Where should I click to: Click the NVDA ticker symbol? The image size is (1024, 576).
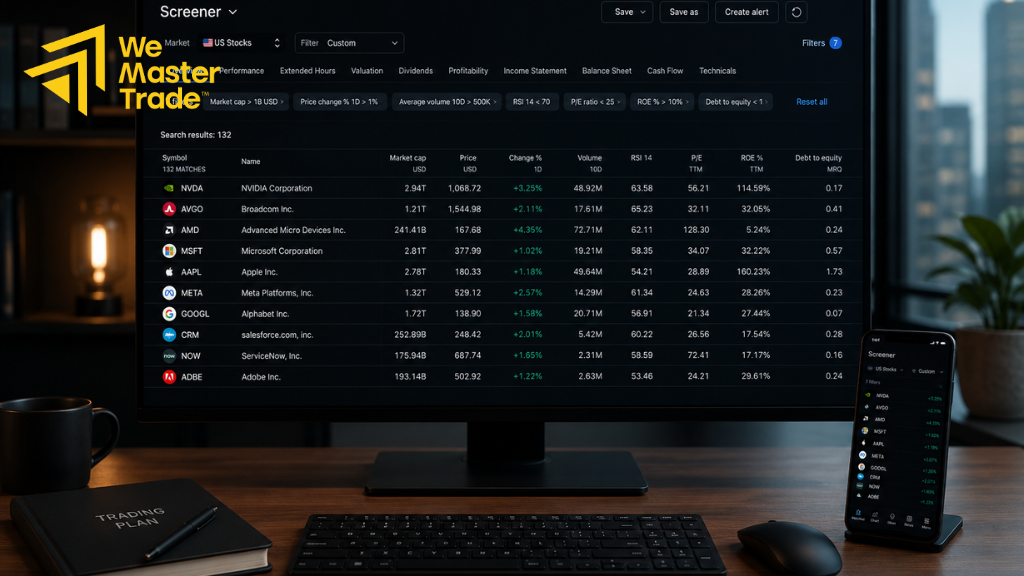tap(192, 188)
